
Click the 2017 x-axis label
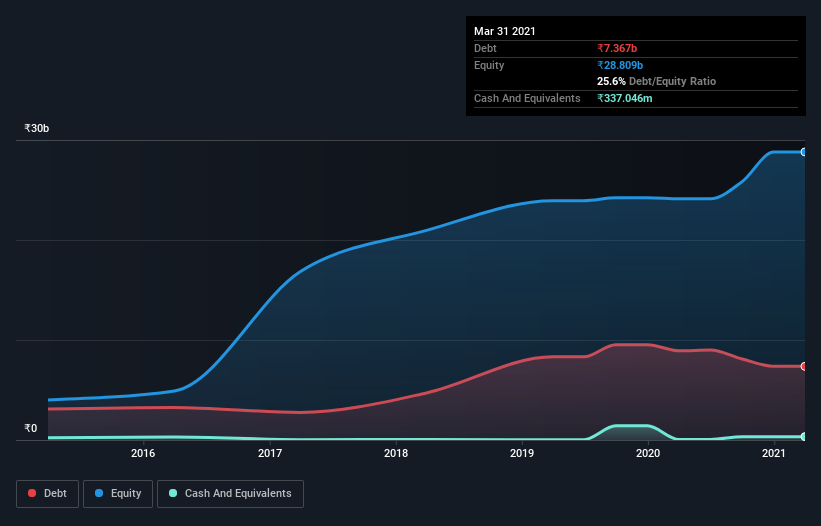pyautogui.click(x=270, y=453)
